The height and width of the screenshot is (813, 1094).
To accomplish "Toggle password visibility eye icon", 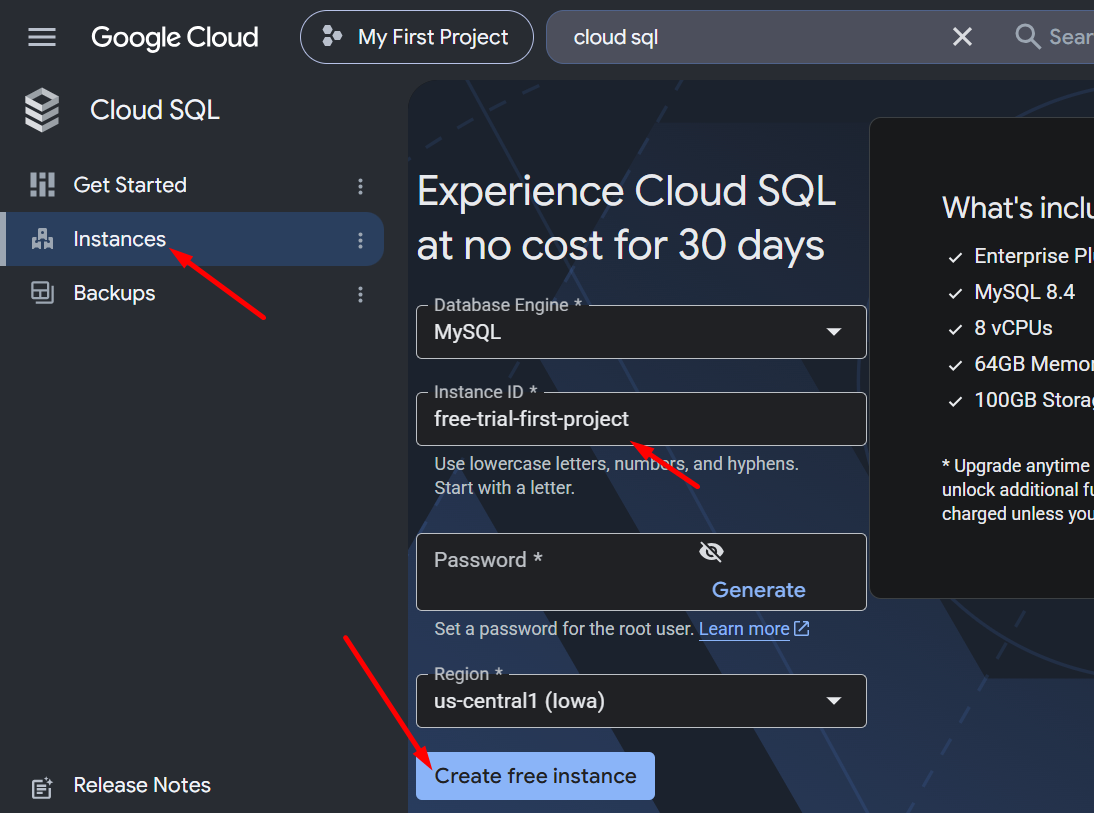I will [711, 552].
